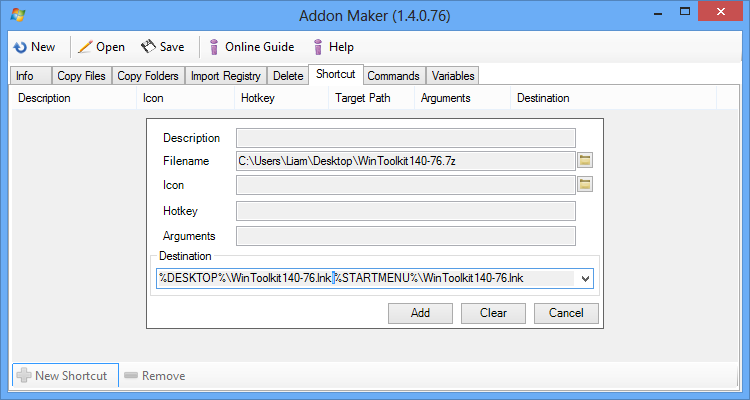Open the Online Guide
Screen dimensions: 750x400
[252, 47]
